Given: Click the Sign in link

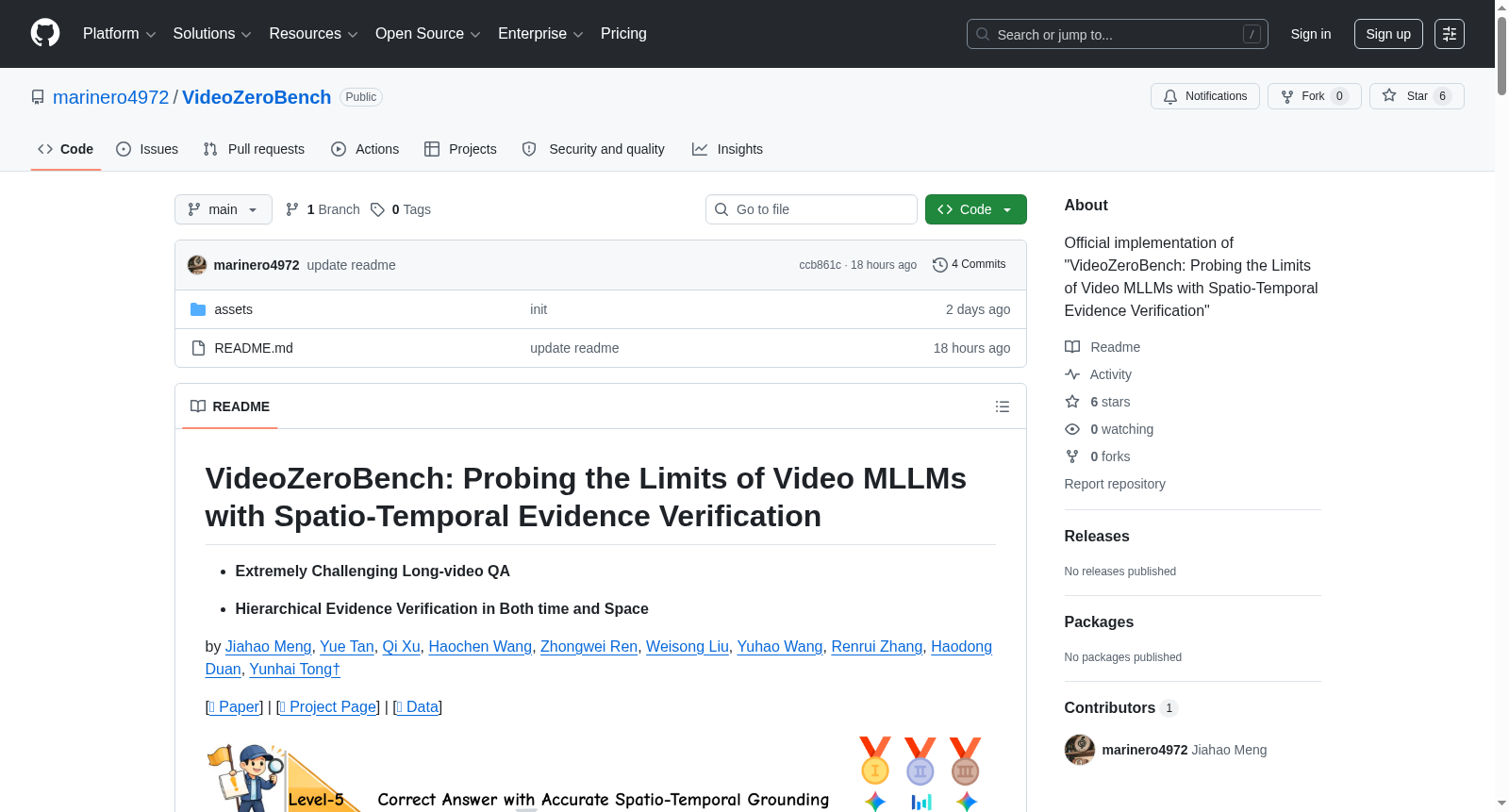Looking at the screenshot, I should click(1311, 34).
